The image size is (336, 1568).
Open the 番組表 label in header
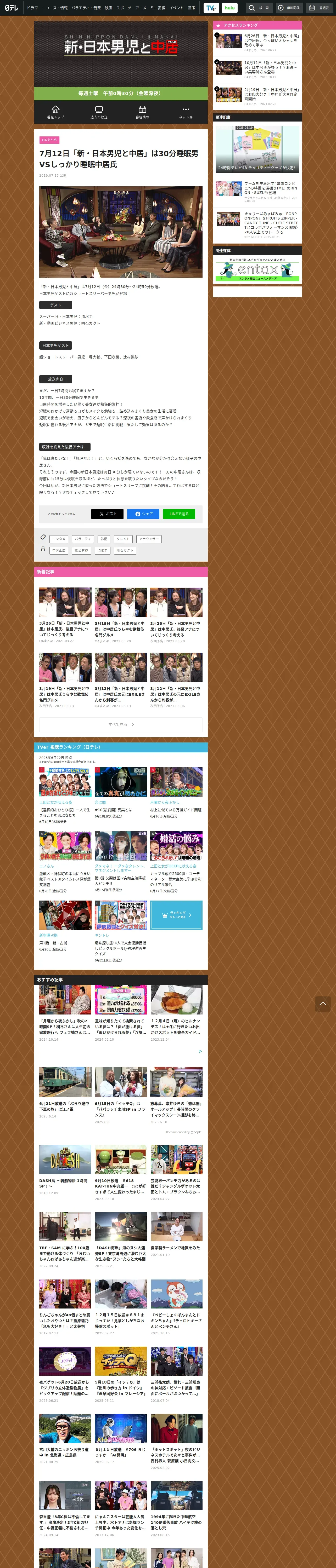(324, 8)
